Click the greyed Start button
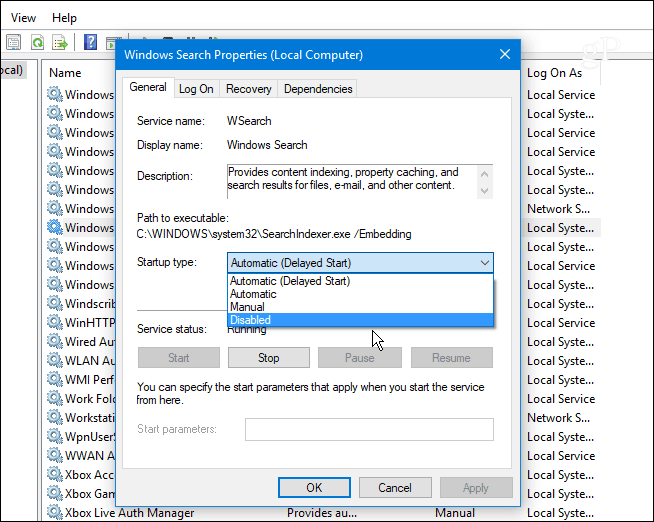This screenshot has height=522, width=654. (x=179, y=358)
